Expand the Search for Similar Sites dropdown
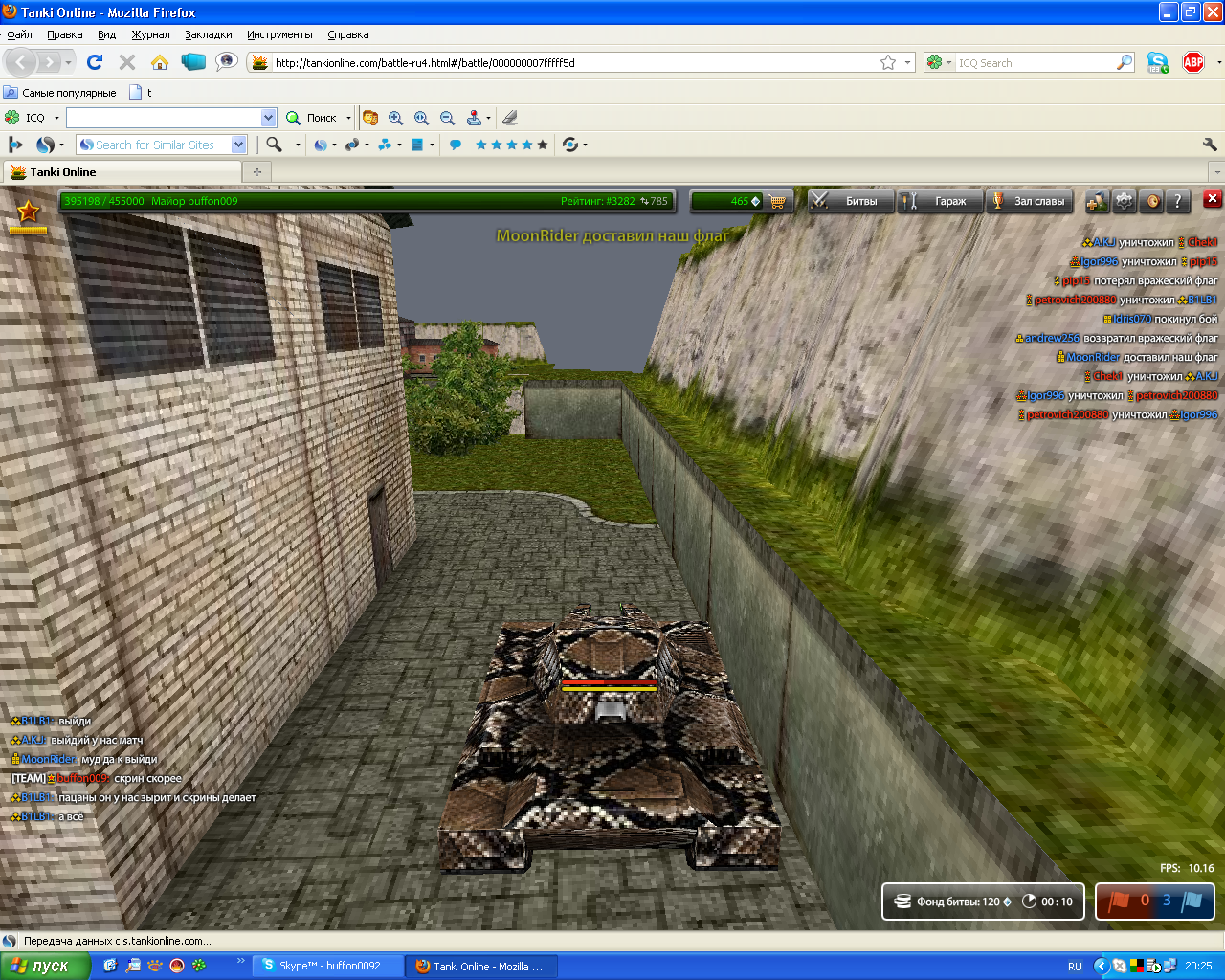 (x=239, y=145)
